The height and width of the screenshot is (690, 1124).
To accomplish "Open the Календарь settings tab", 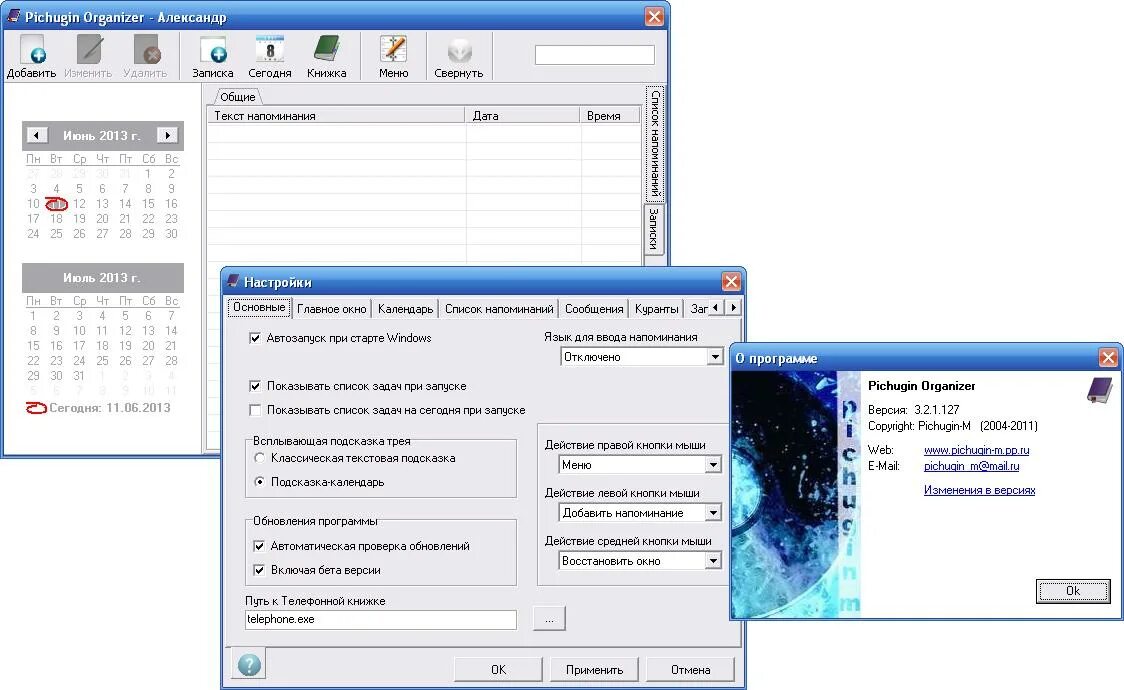I will [406, 309].
